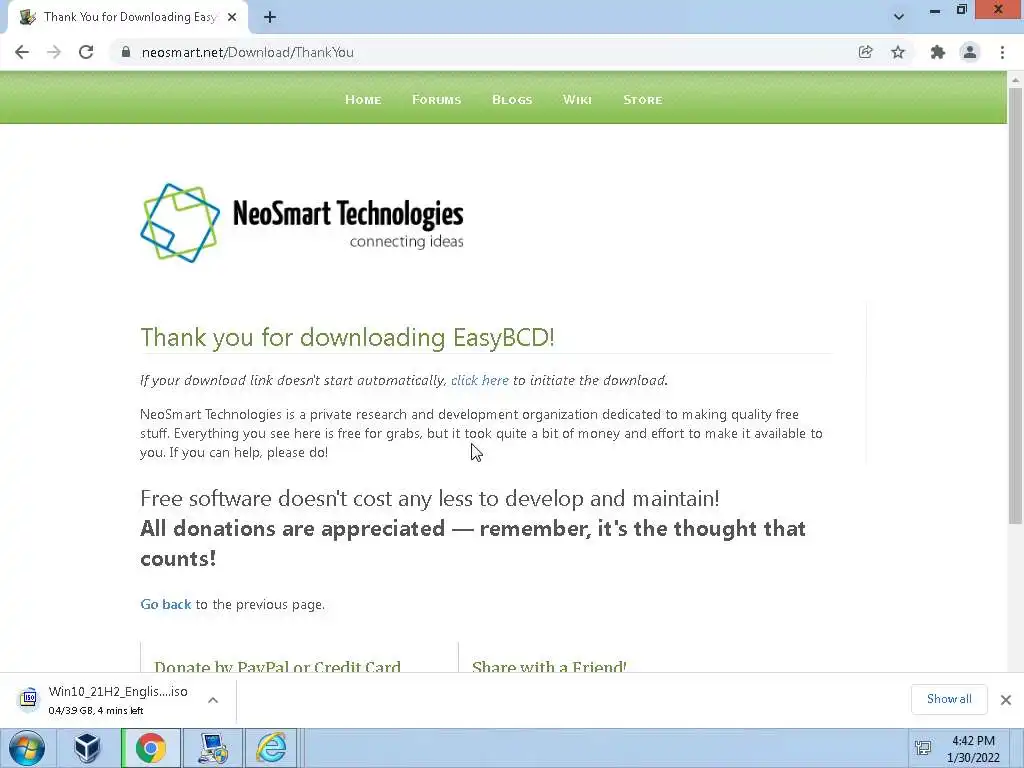1024x768 pixels.
Task: Open the Chrome three-dot menu
Action: [x=1002, y=52]
